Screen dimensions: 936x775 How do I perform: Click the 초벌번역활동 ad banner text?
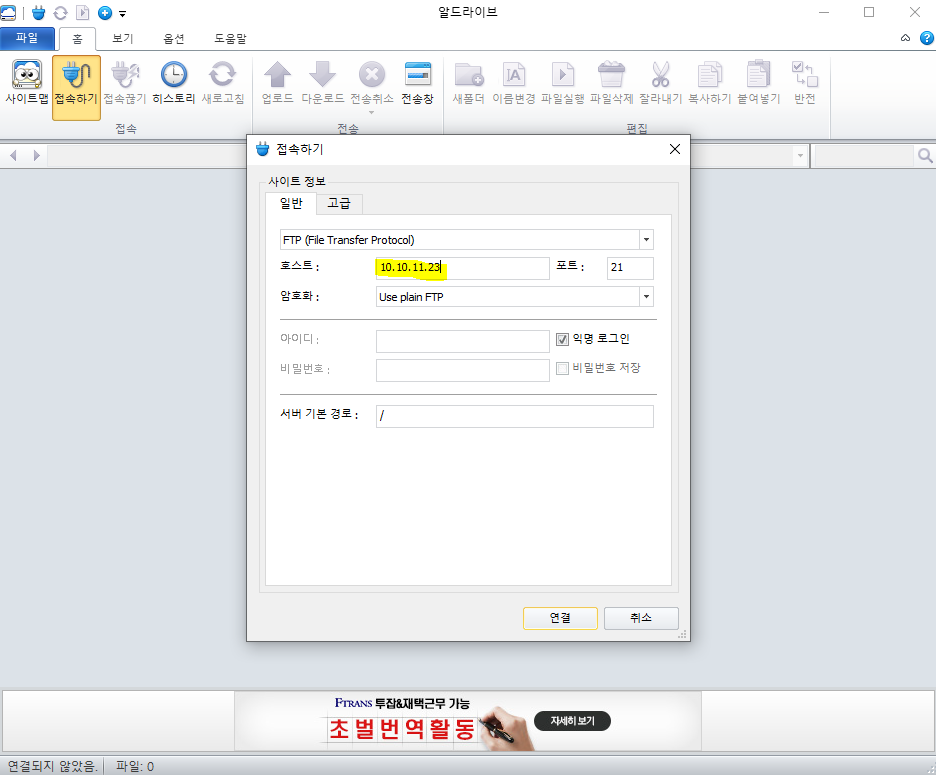click(x=402, y=729)
